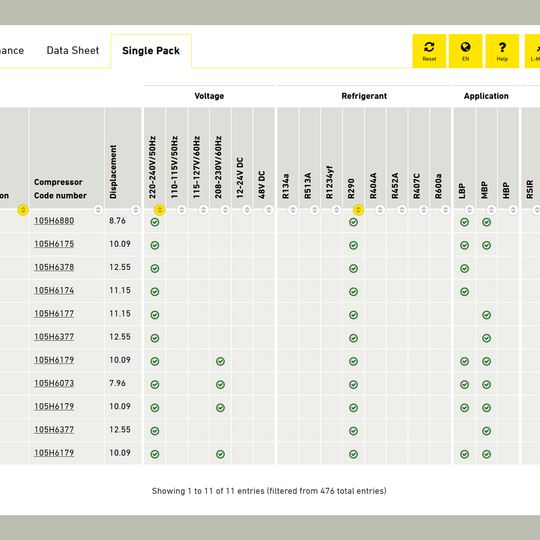
Task: Open the EN language globe icon
Action: (466, 51)
